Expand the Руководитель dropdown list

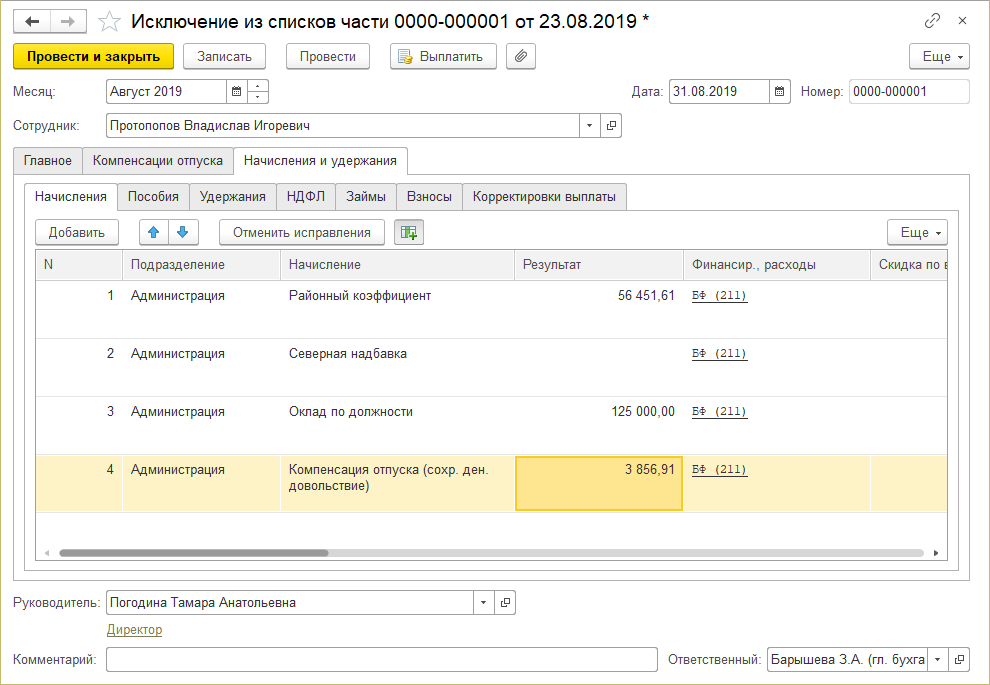483,602
